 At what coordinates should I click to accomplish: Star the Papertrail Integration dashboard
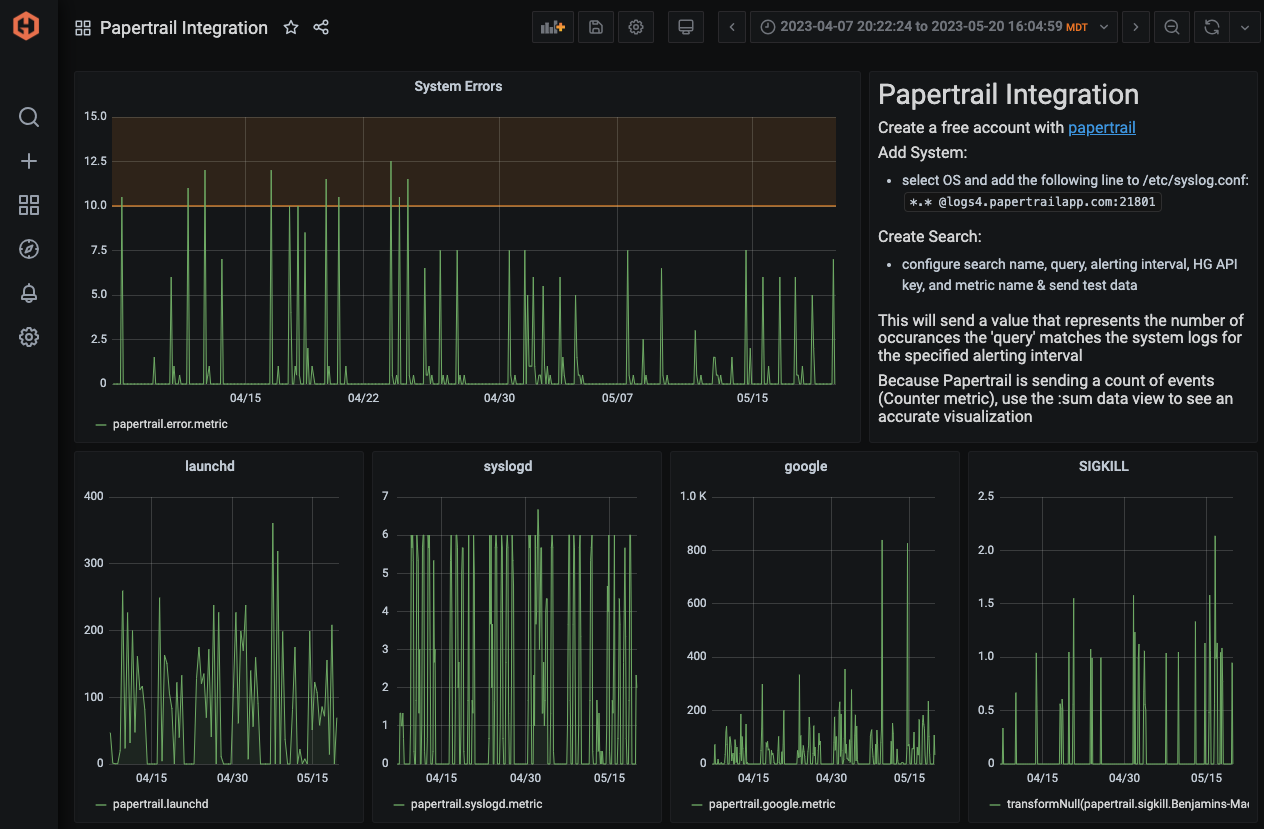pyautogui.click(x=291, y=28)
